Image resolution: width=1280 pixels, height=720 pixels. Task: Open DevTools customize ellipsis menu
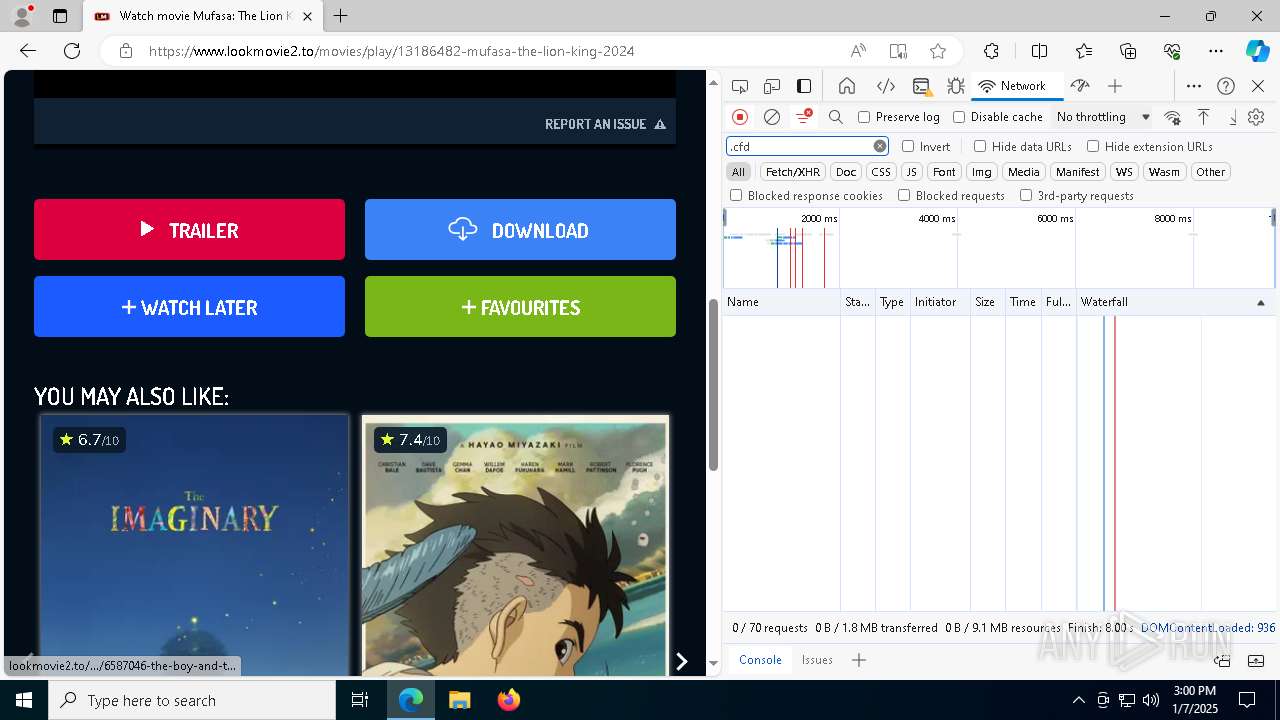click(x=1194, y=86)
